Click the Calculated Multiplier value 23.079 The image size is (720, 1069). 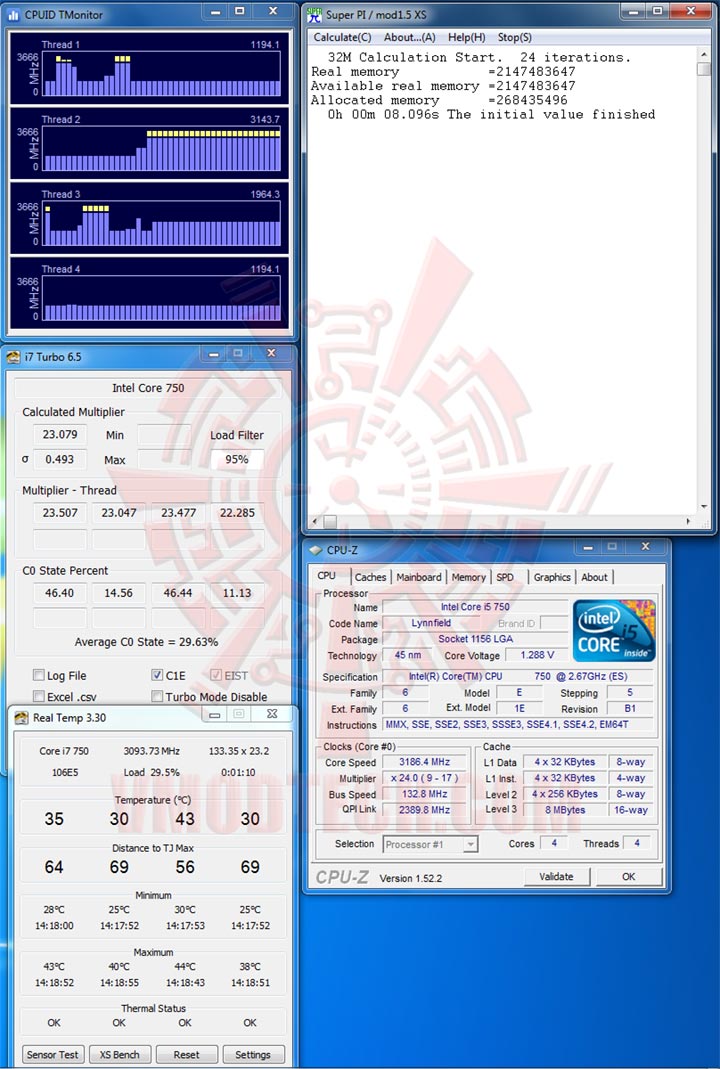point(60,435)
